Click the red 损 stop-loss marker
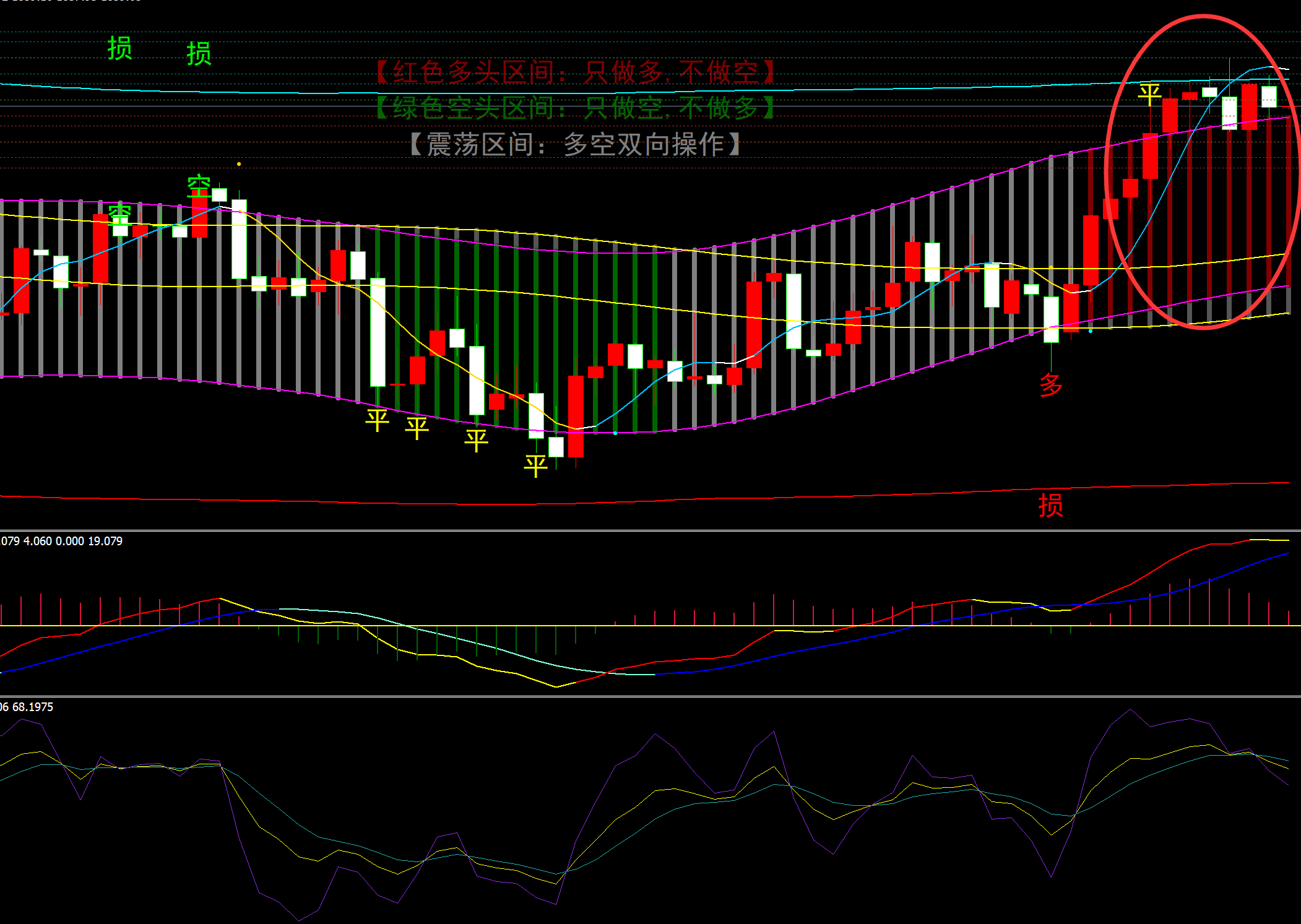 tap(1050, 506)
